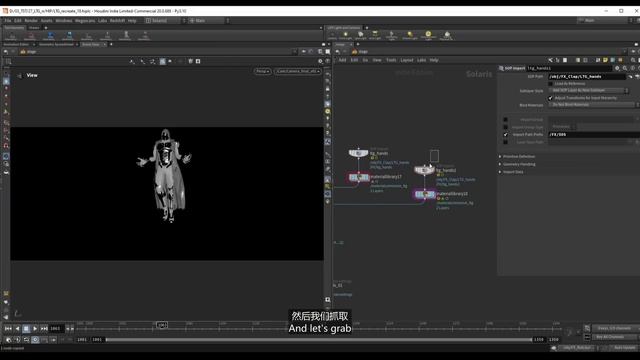This screenshot has width=640, height=360.
Task: Select the ltg_hands1 SOP Import node
Action: [424, 170]
